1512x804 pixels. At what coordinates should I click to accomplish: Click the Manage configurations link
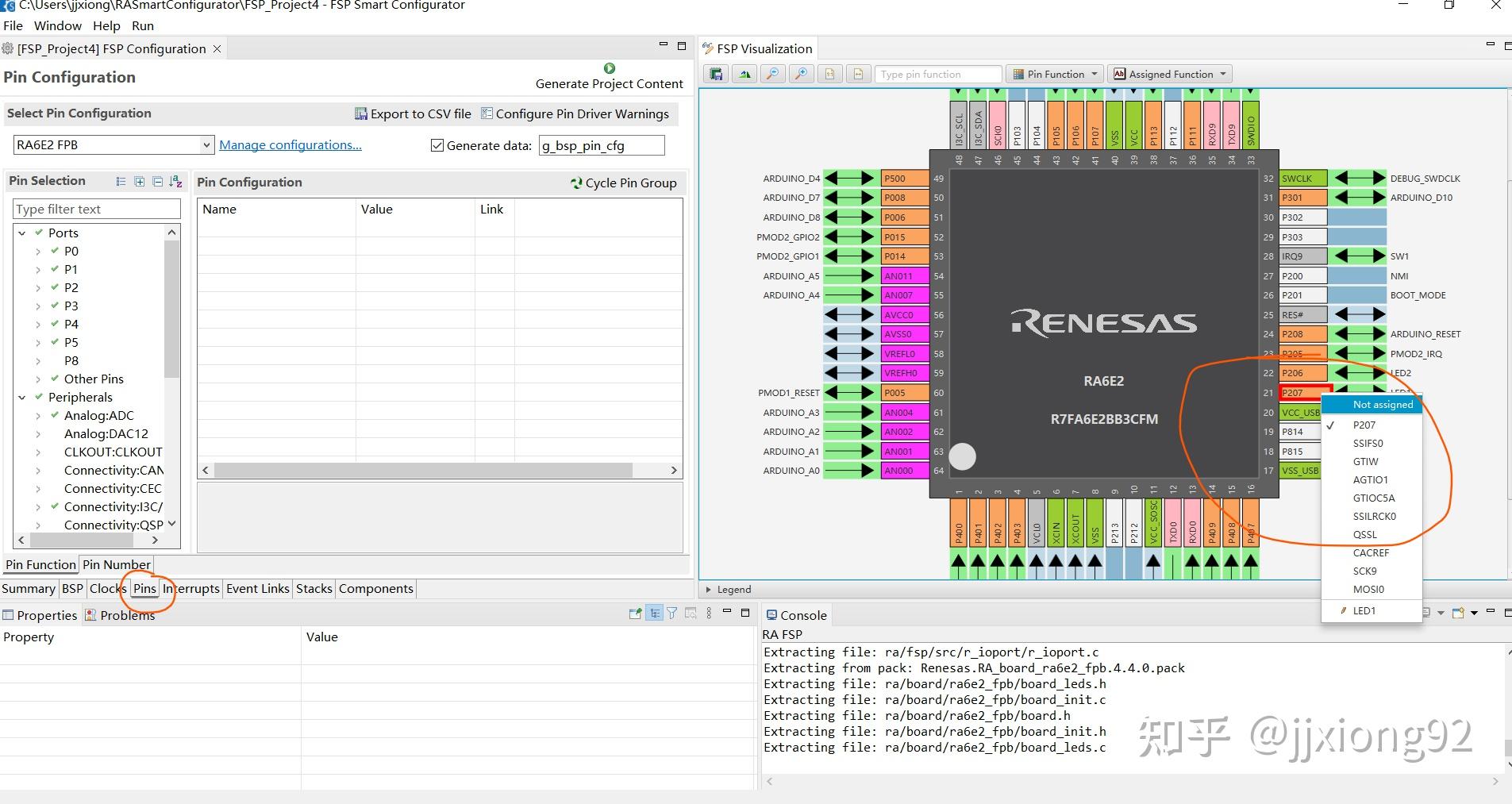point(290,144)
